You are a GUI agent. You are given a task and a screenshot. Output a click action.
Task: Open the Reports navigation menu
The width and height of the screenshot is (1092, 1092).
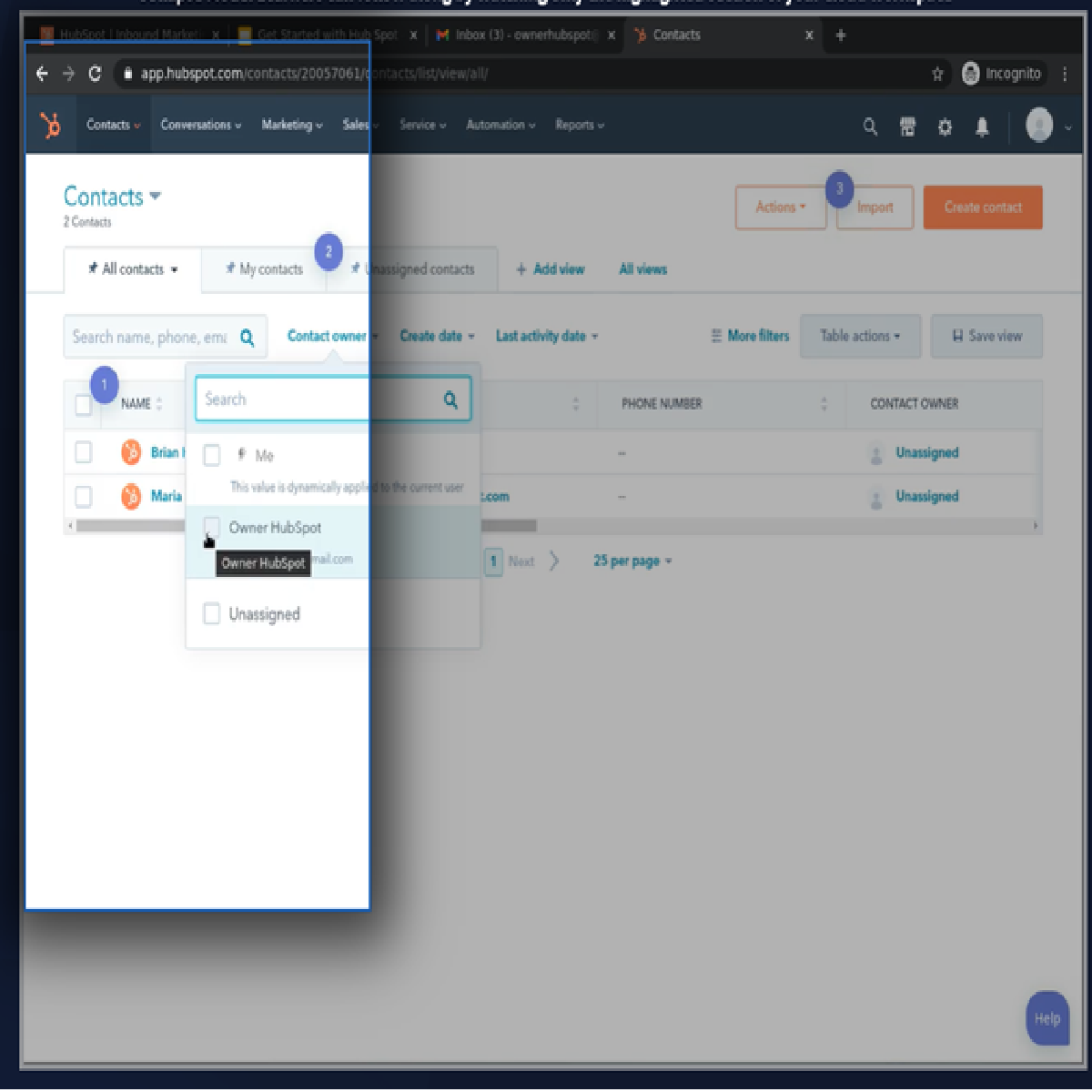[581, 126]
